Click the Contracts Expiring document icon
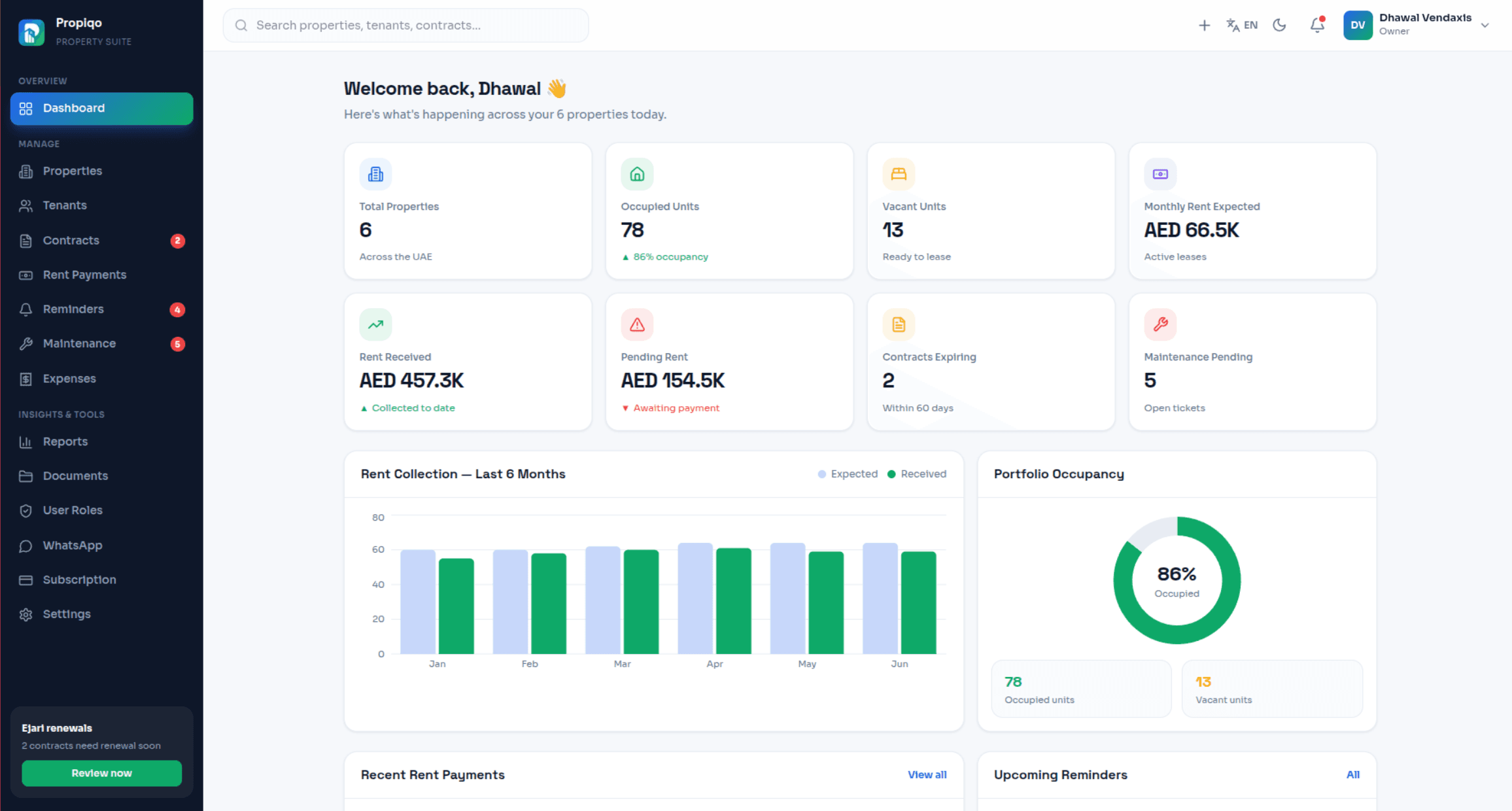The image size is (1512, 811). click(x=899, y=324)
